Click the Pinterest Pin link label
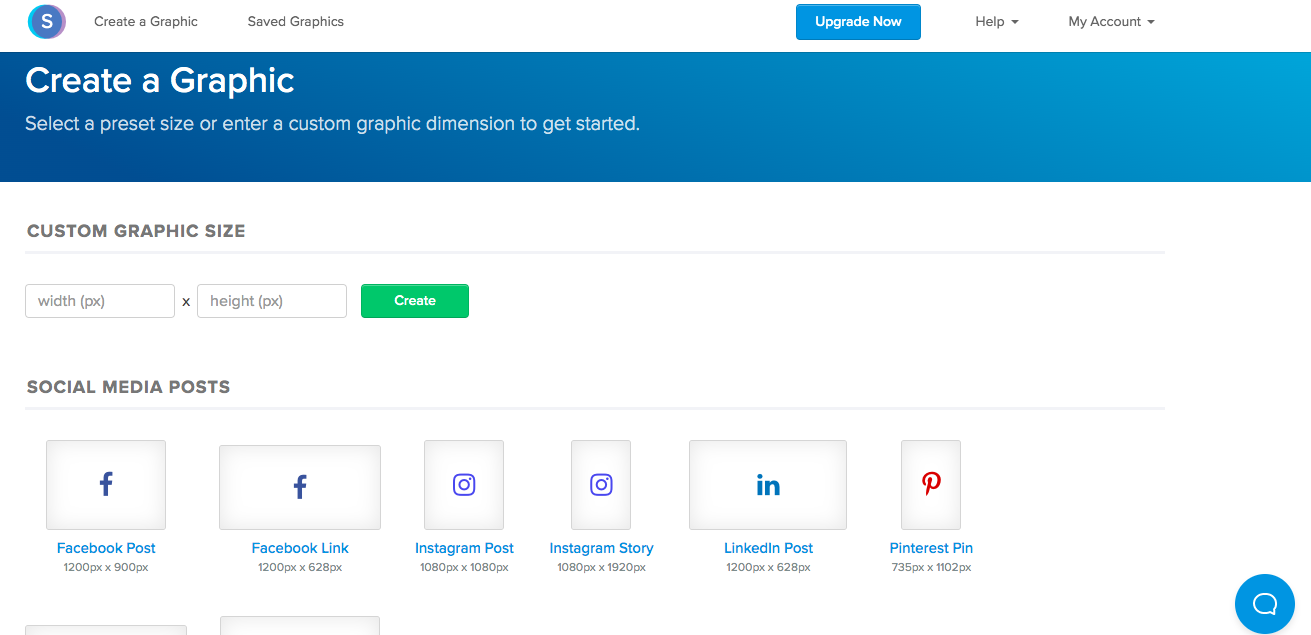Screen dimensions: 1311x635 [x=930, y=548]
